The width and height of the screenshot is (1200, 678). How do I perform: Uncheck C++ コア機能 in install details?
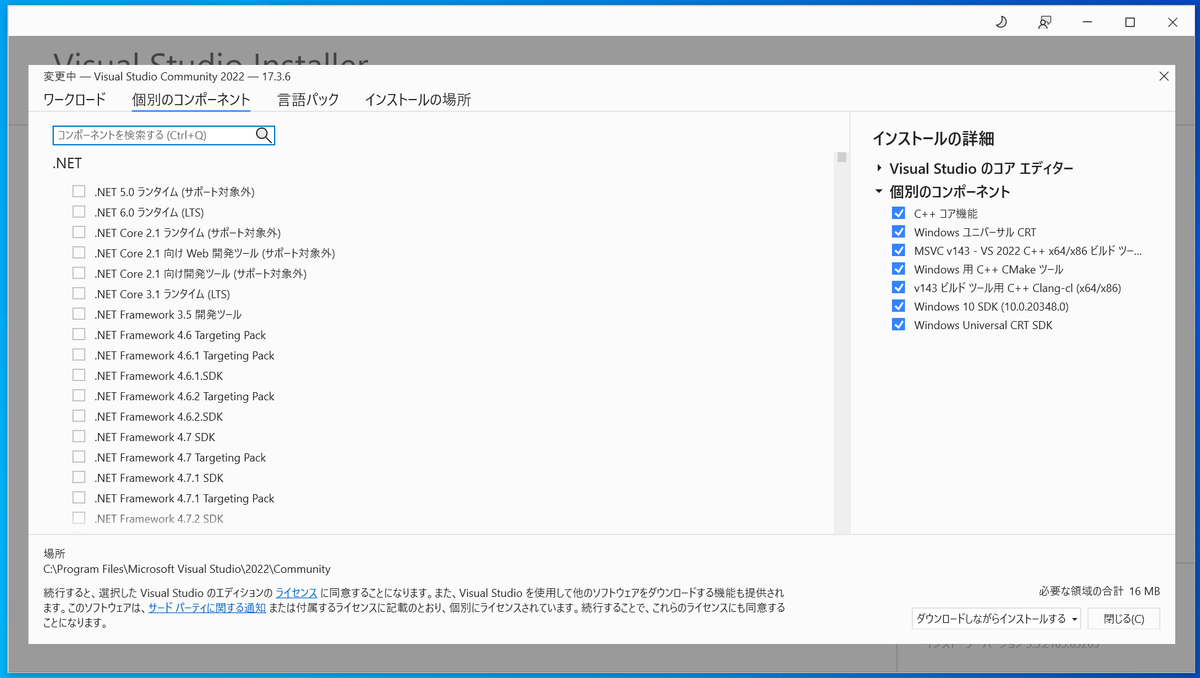898,213
